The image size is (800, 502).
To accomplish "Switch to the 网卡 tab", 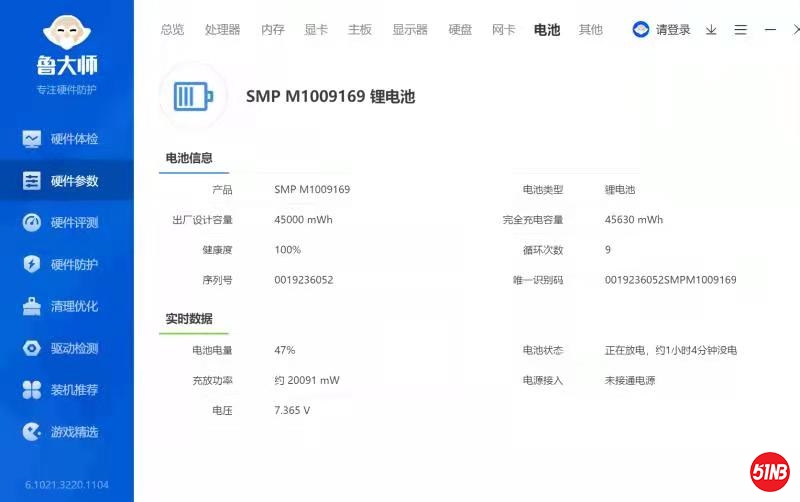I will 503,30.
